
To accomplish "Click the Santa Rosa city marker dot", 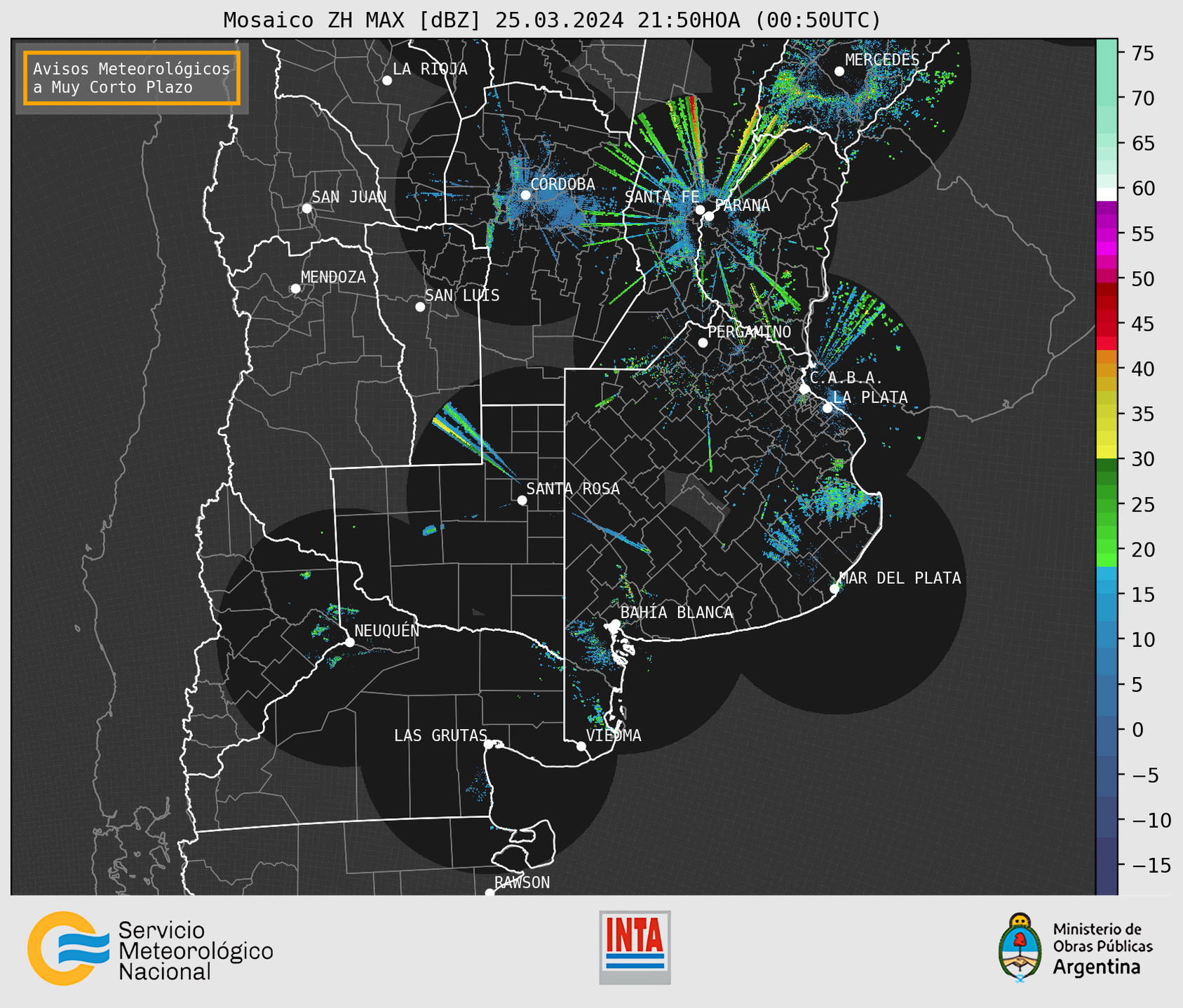I will [522, 500].
